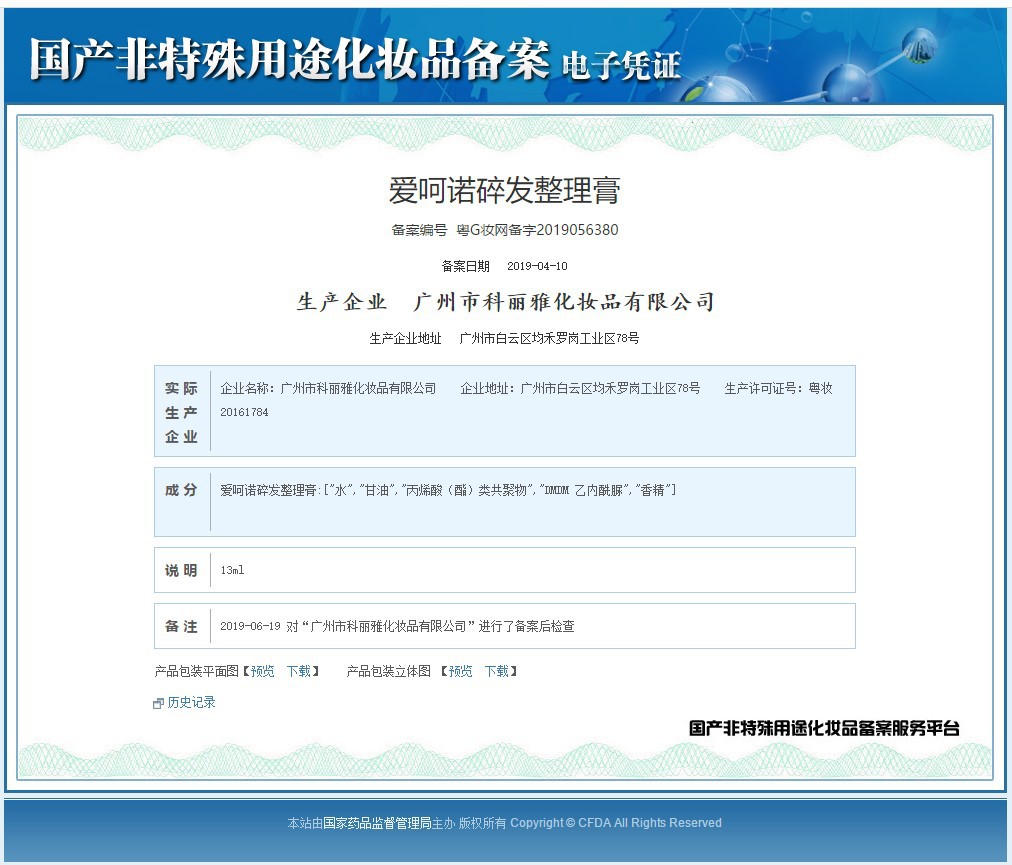
Task: Click the 实际生产企业 section label
Action: coord(181,412)
